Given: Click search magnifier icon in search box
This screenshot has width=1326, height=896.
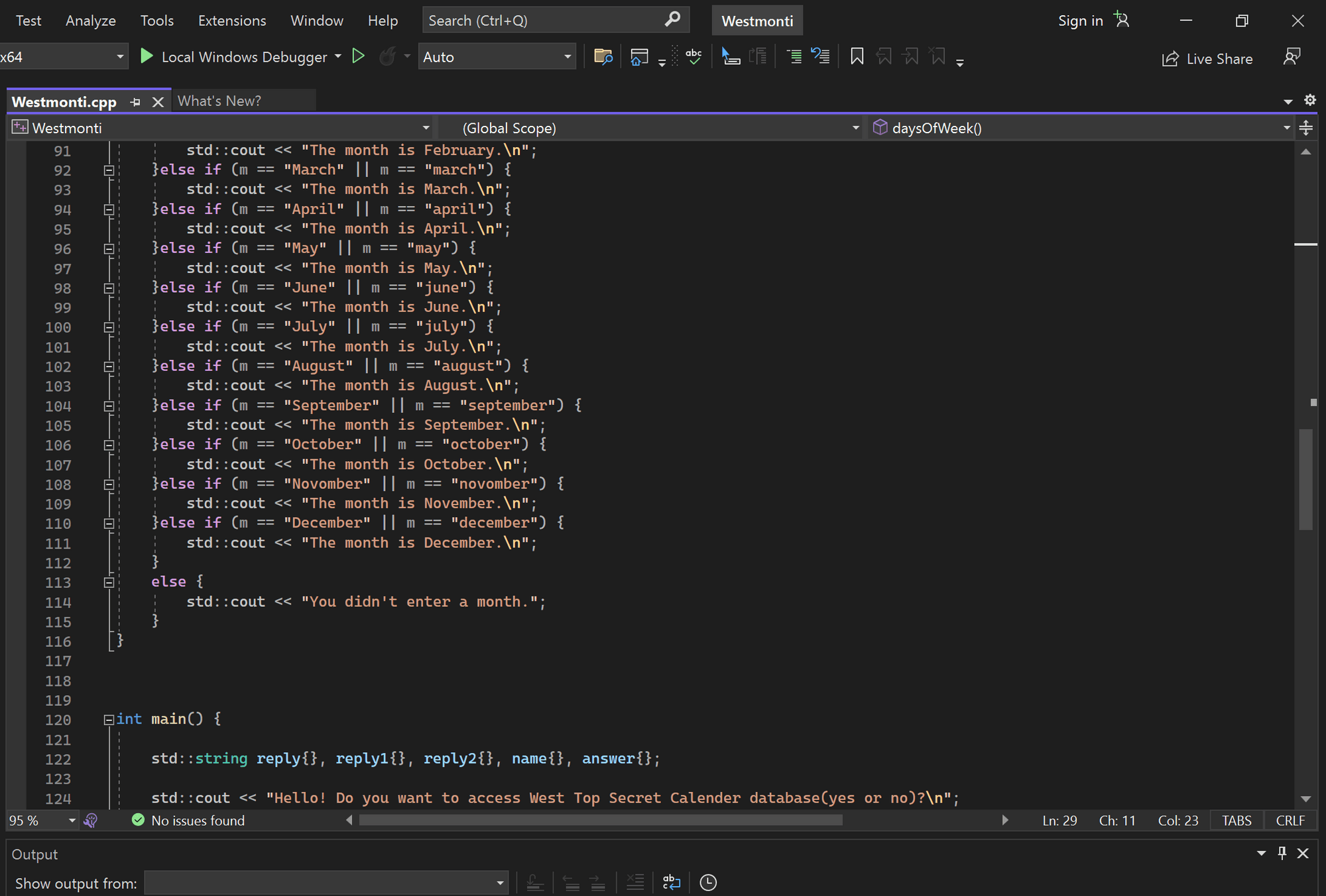Looking at the screenshot, I should click(x=672, y=19).
